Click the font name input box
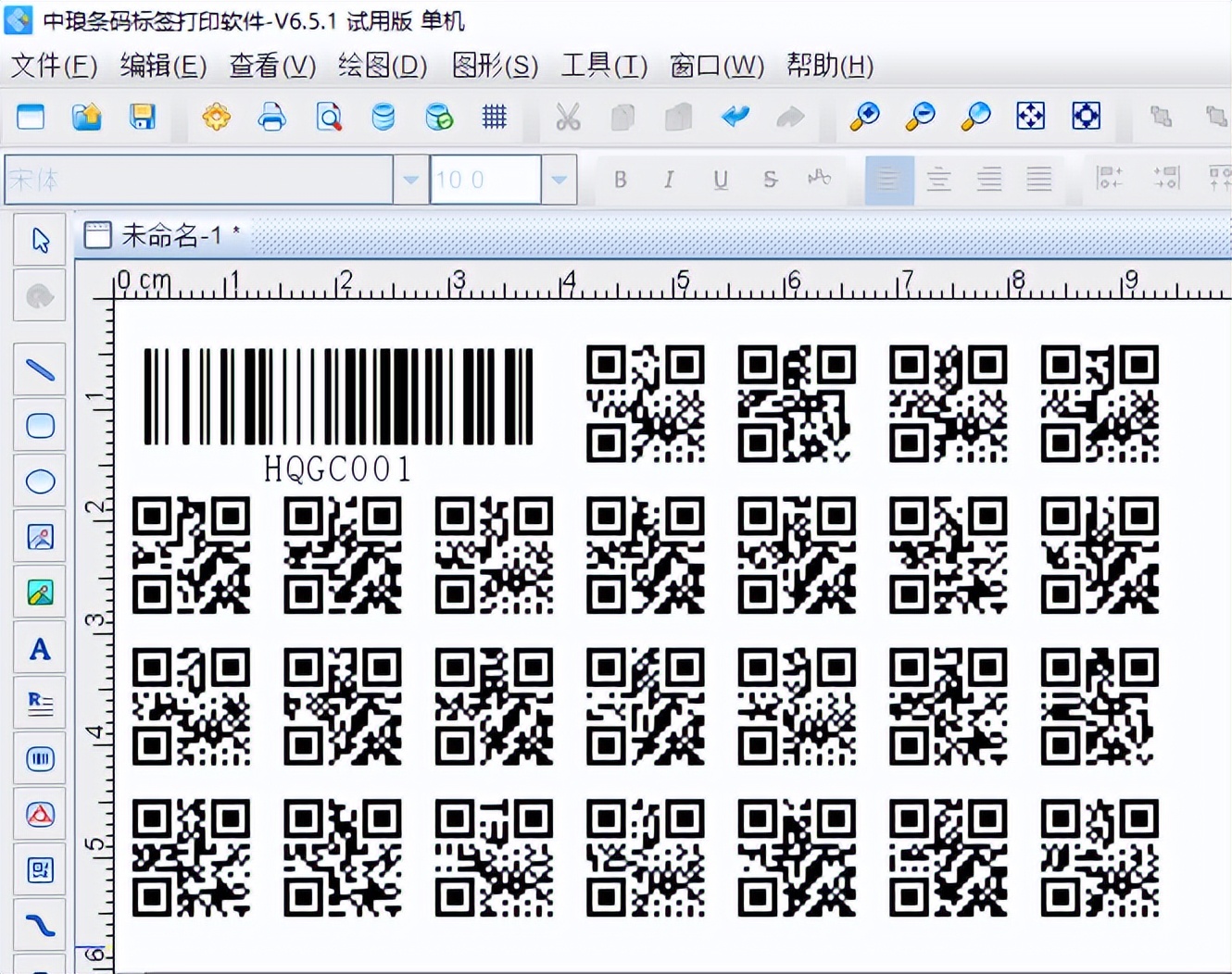The width and height of the screenshot is (1232, 974). click(x=199, y=180)
